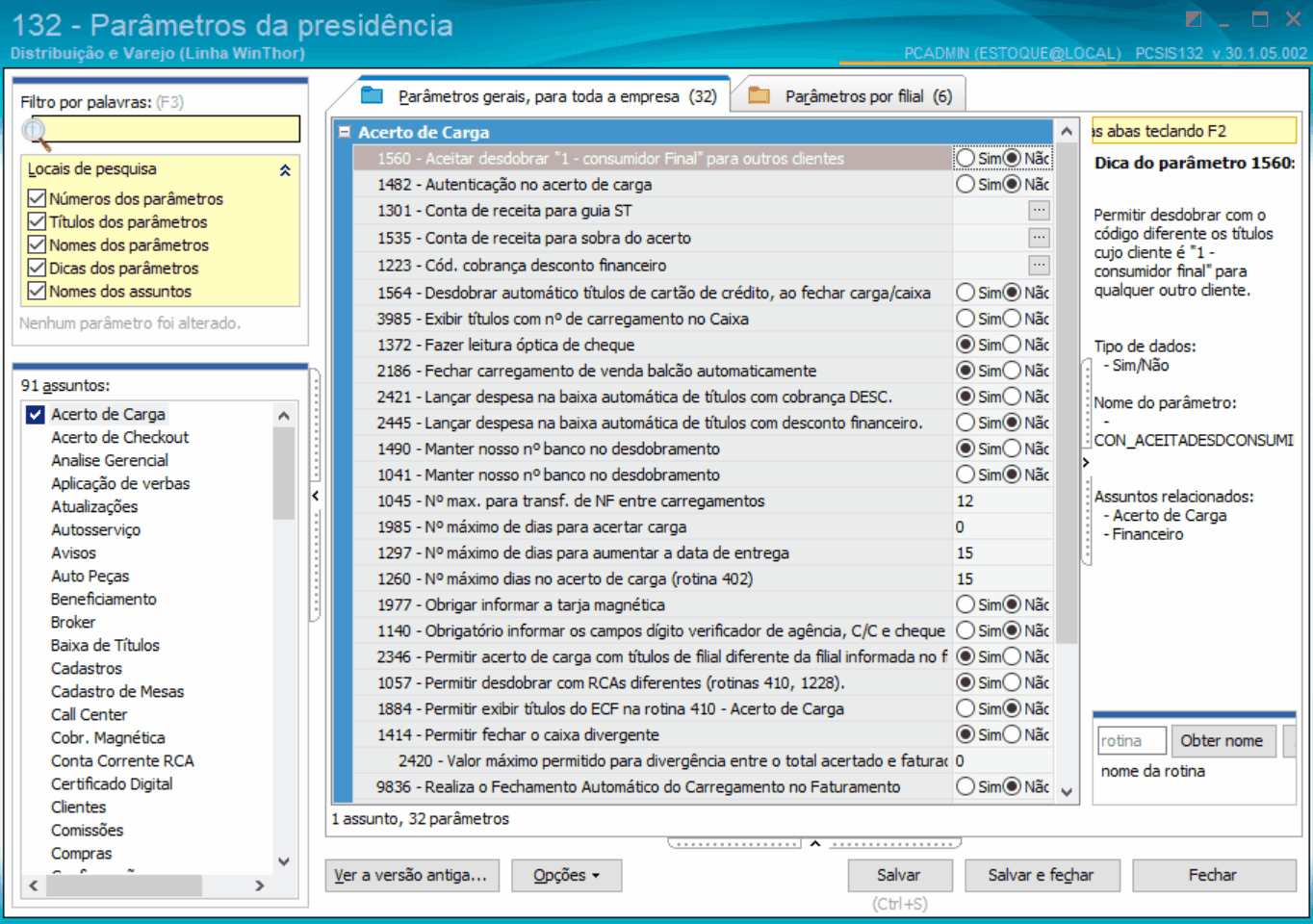Image resolution: width=1313 pixels, height=924 pixels.
Task: Select 'Certificado Digital' subject
Action: click(112, 783)
